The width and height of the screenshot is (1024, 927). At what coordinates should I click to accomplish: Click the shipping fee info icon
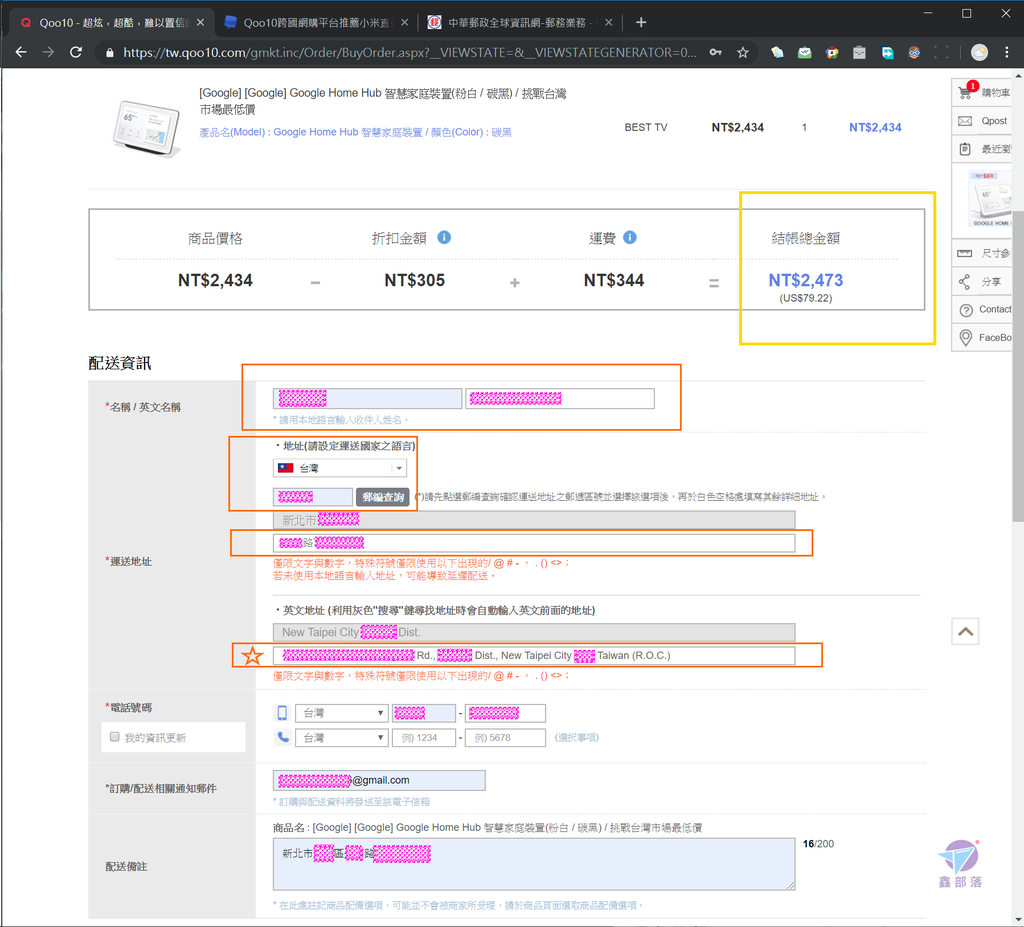pyautogui.click(x=630, y=237)
